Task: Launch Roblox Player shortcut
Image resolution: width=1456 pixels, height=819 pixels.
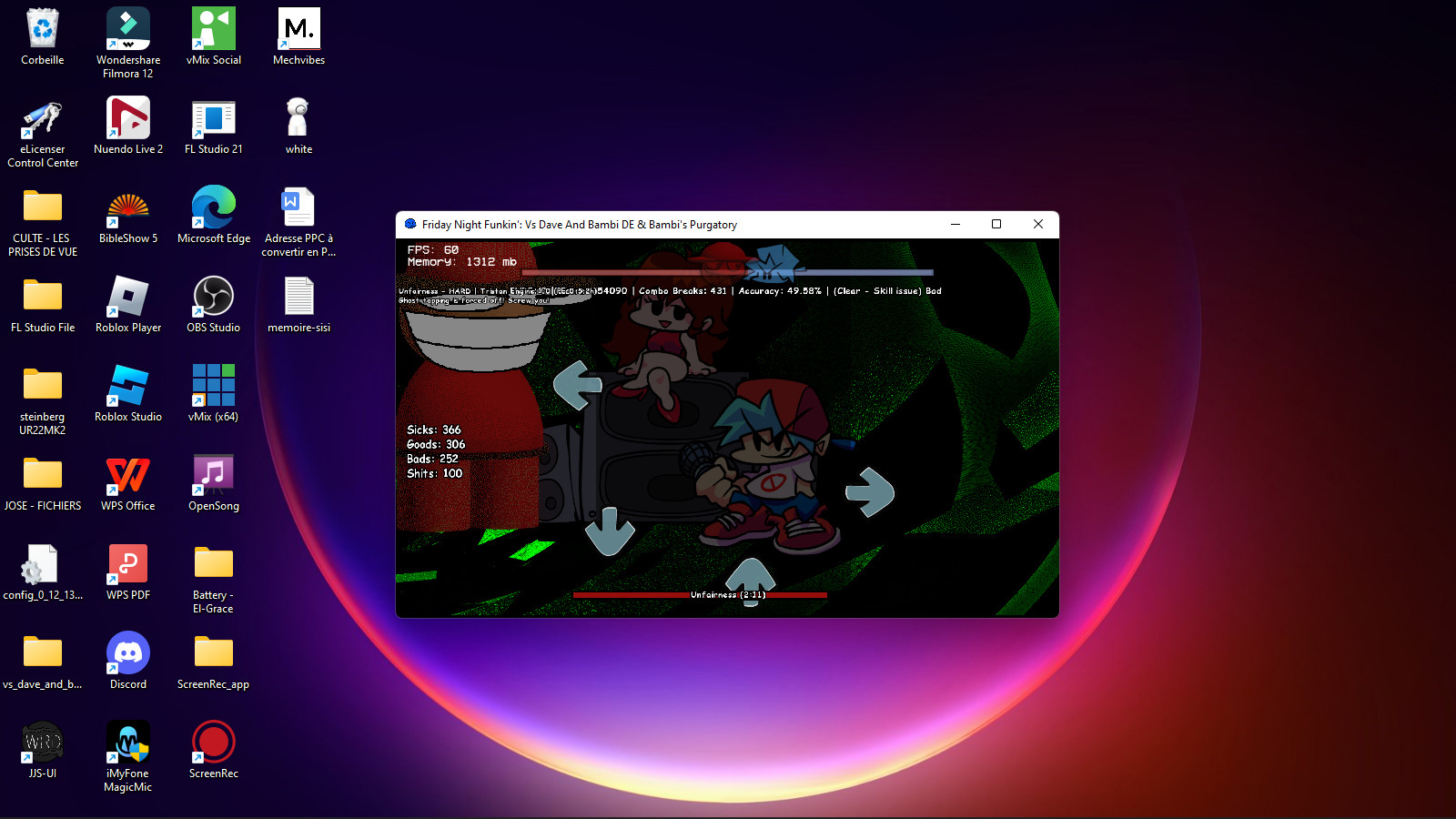Action: tap(128, 306)
